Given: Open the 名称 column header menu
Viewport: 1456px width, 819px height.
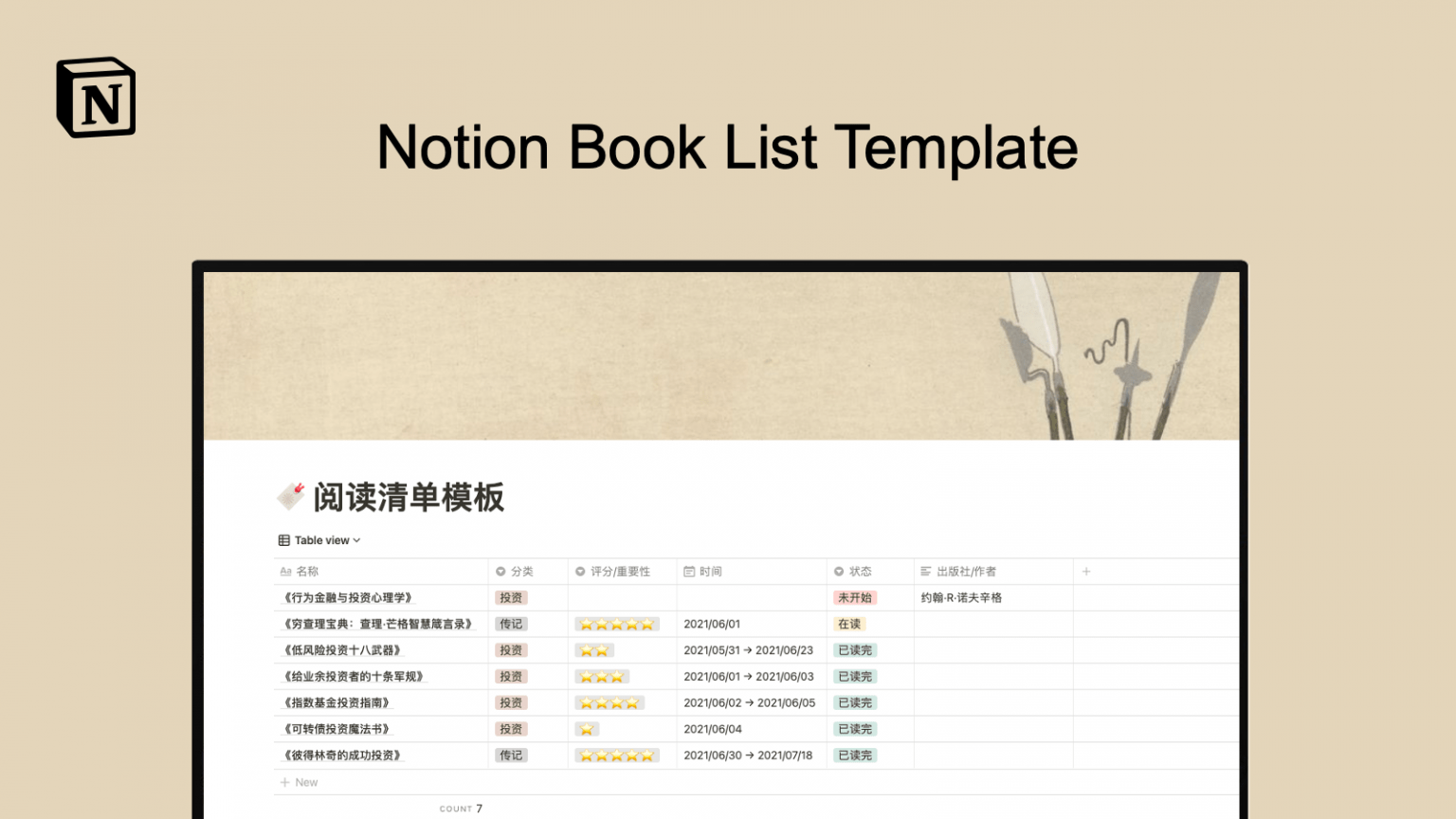Looking at the screenshot, I should tap(381, 572).
